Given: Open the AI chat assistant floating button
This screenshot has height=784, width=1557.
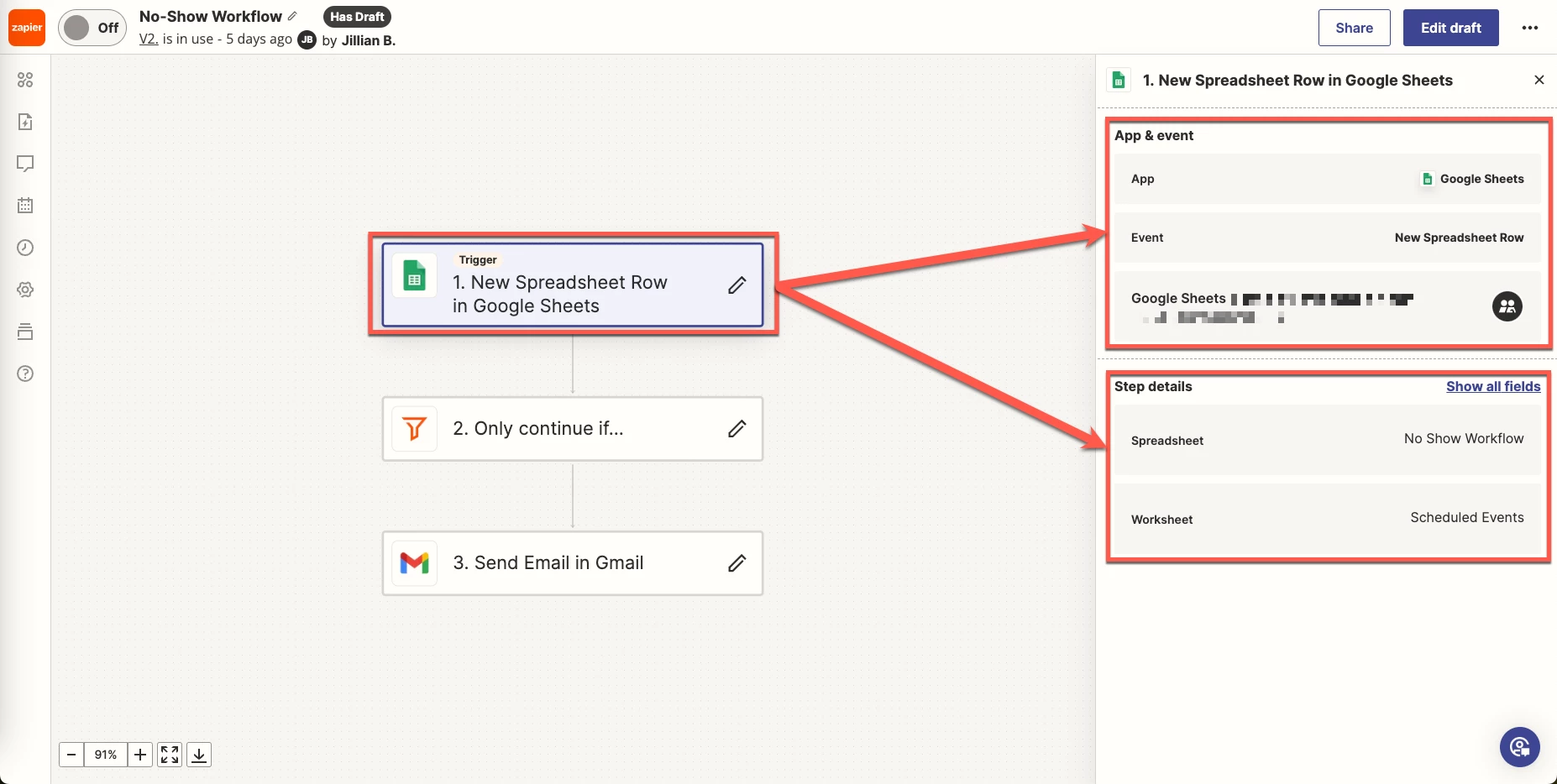Looking at the screenshot, I should click(1520, 747).
